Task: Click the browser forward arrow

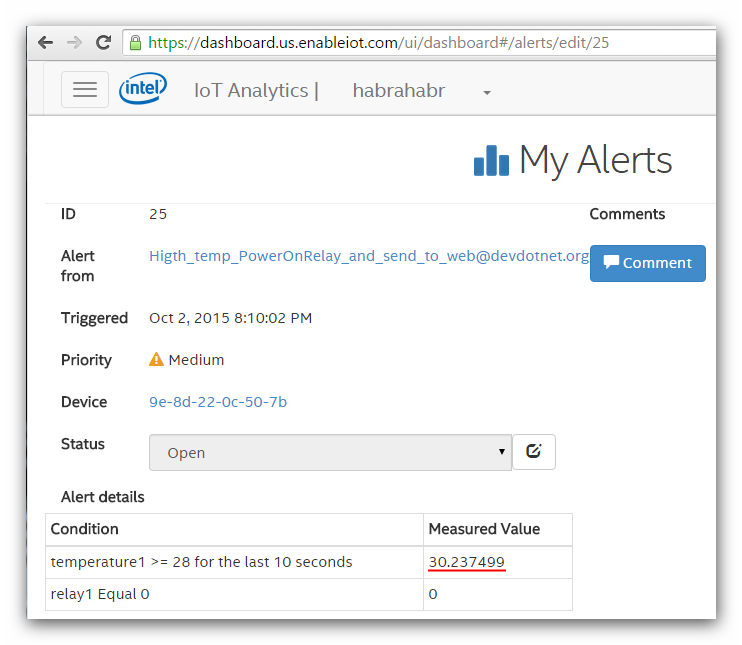Action: tap(74, 43)
